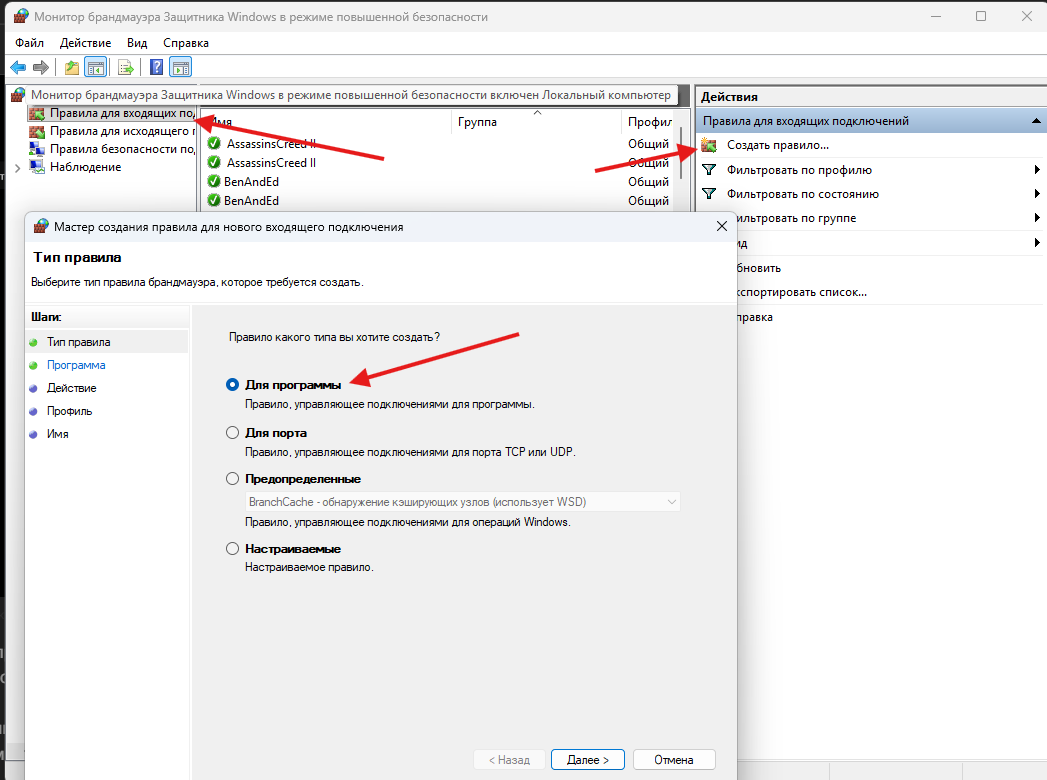Open the Справка menu
The height and width of the screenshot is (780, 1047).
point(186,43)
